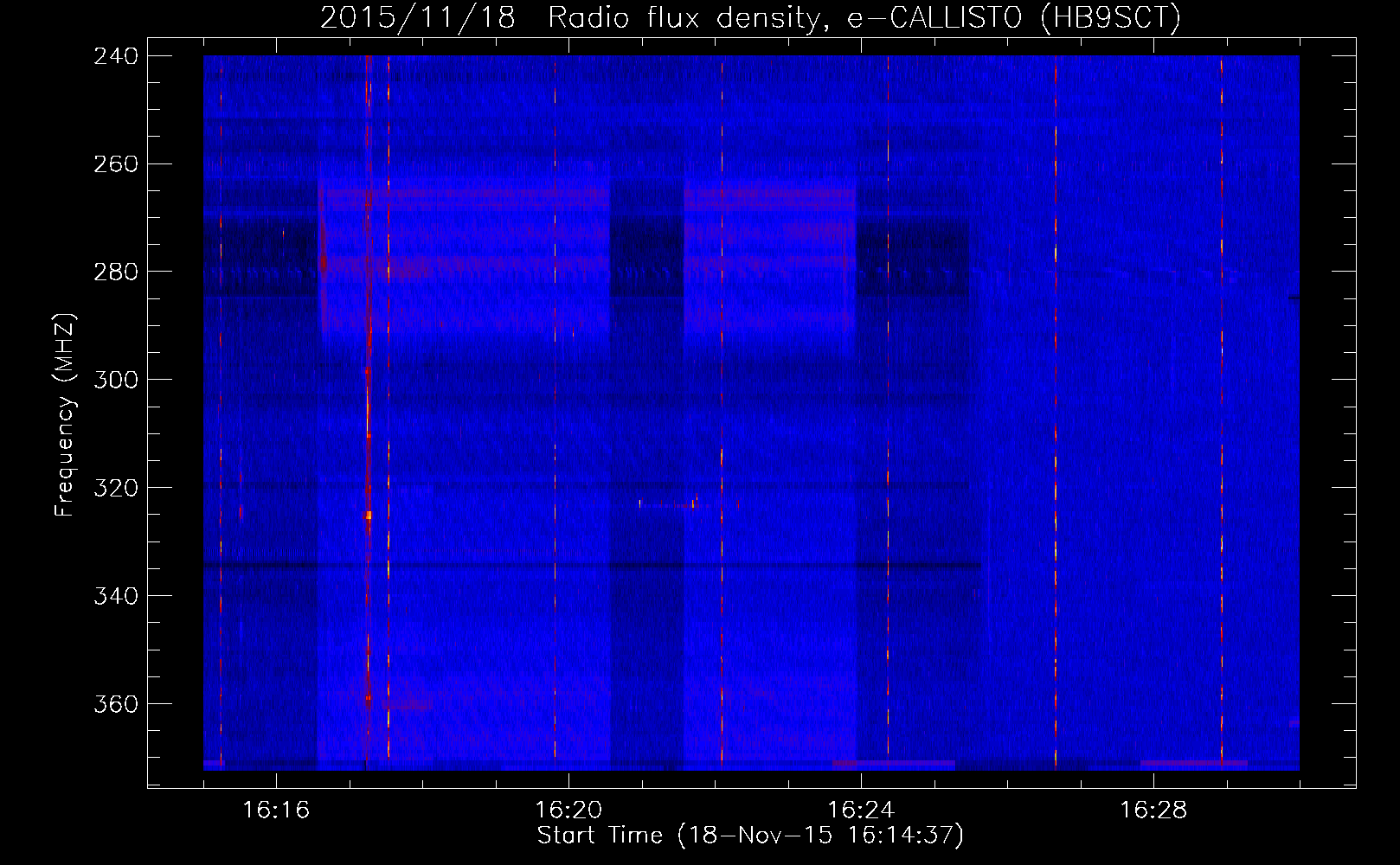Click the 240 frequency tick label
The height and width of the screenshot is (865, 1400).
coord(115,55)
